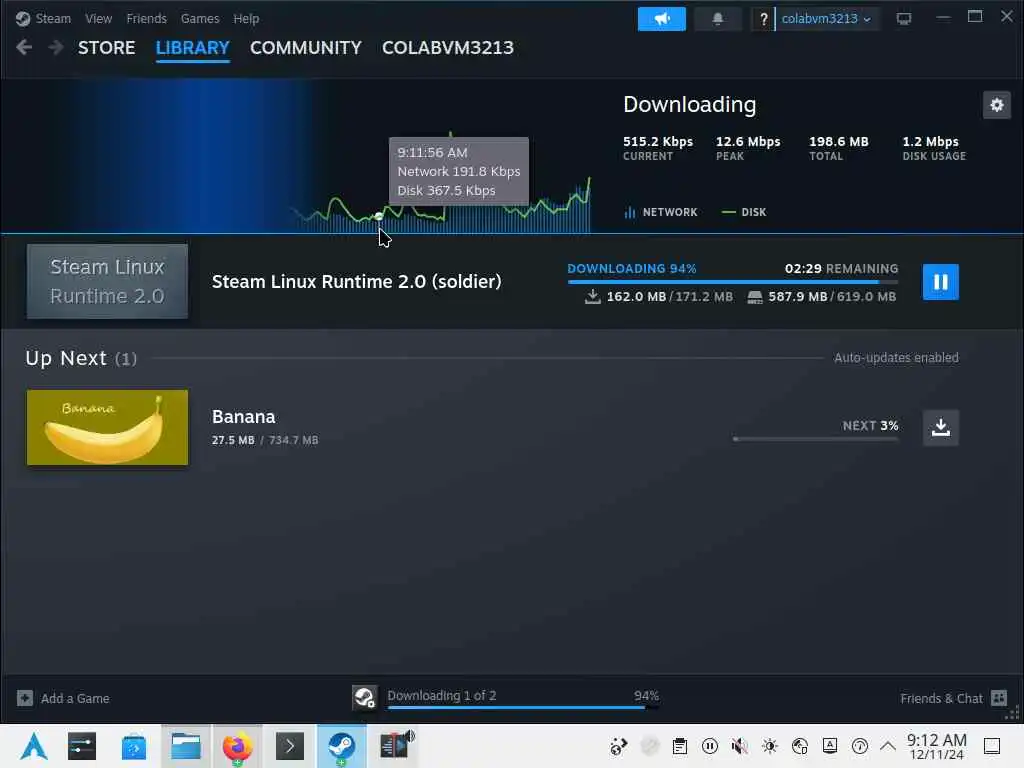Click Add a Game
1024x768 pixels.
coord(63,698)
